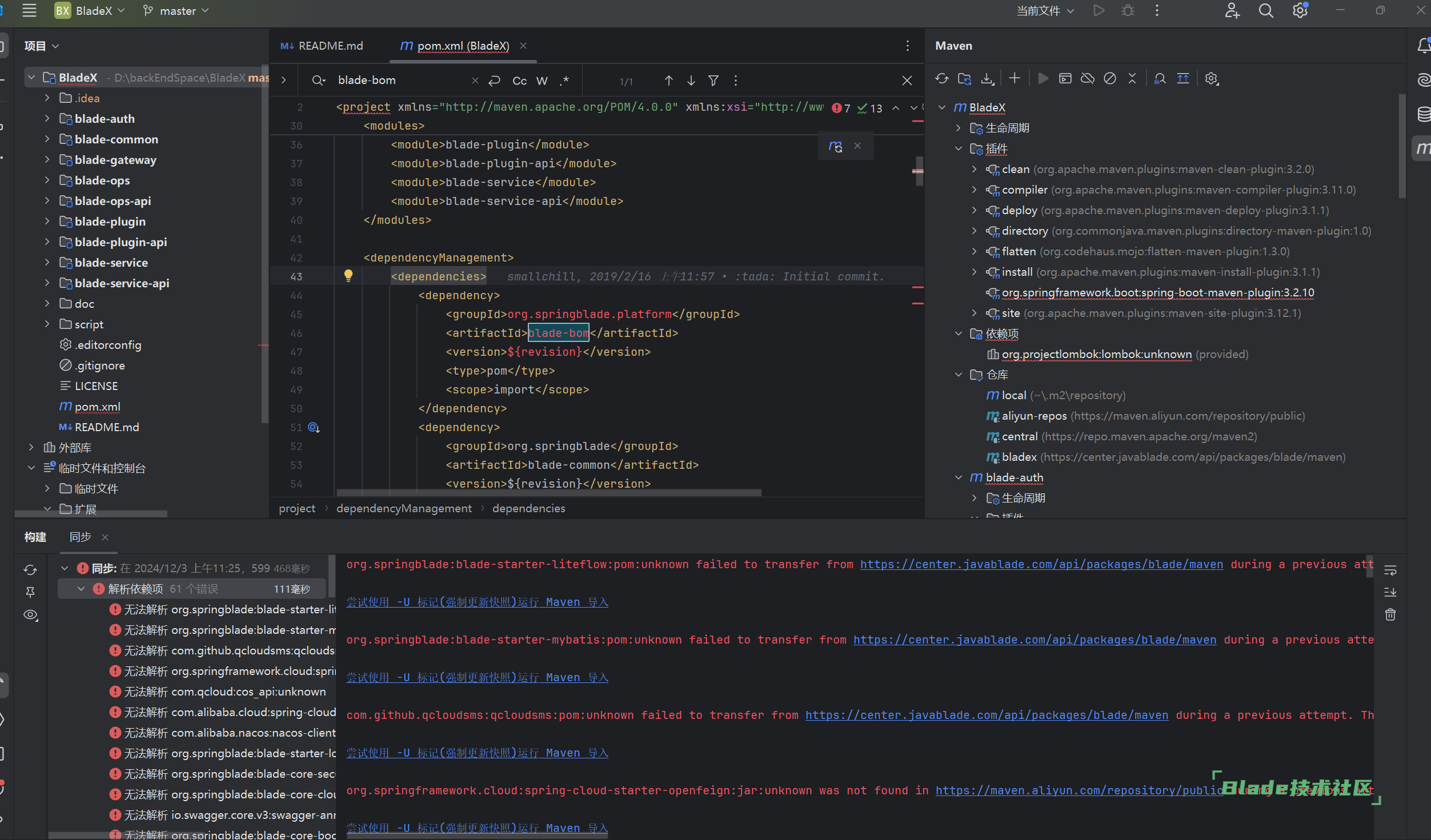Open the master branch dropdown

coord(175,10)
